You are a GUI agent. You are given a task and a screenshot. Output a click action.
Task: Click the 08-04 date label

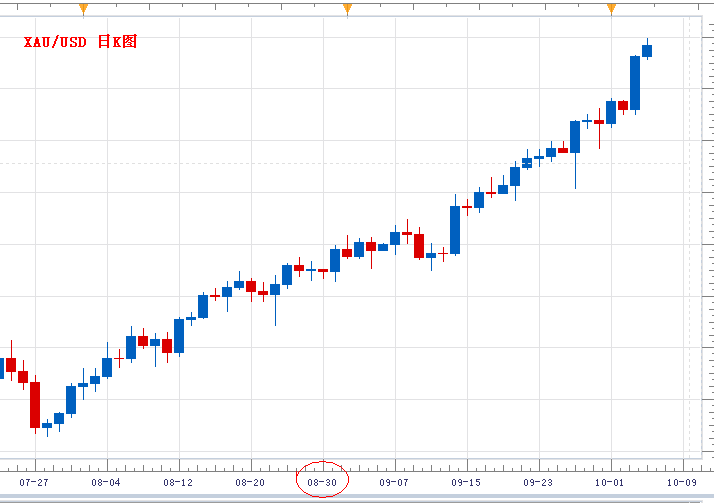click(x=106, y=483)
